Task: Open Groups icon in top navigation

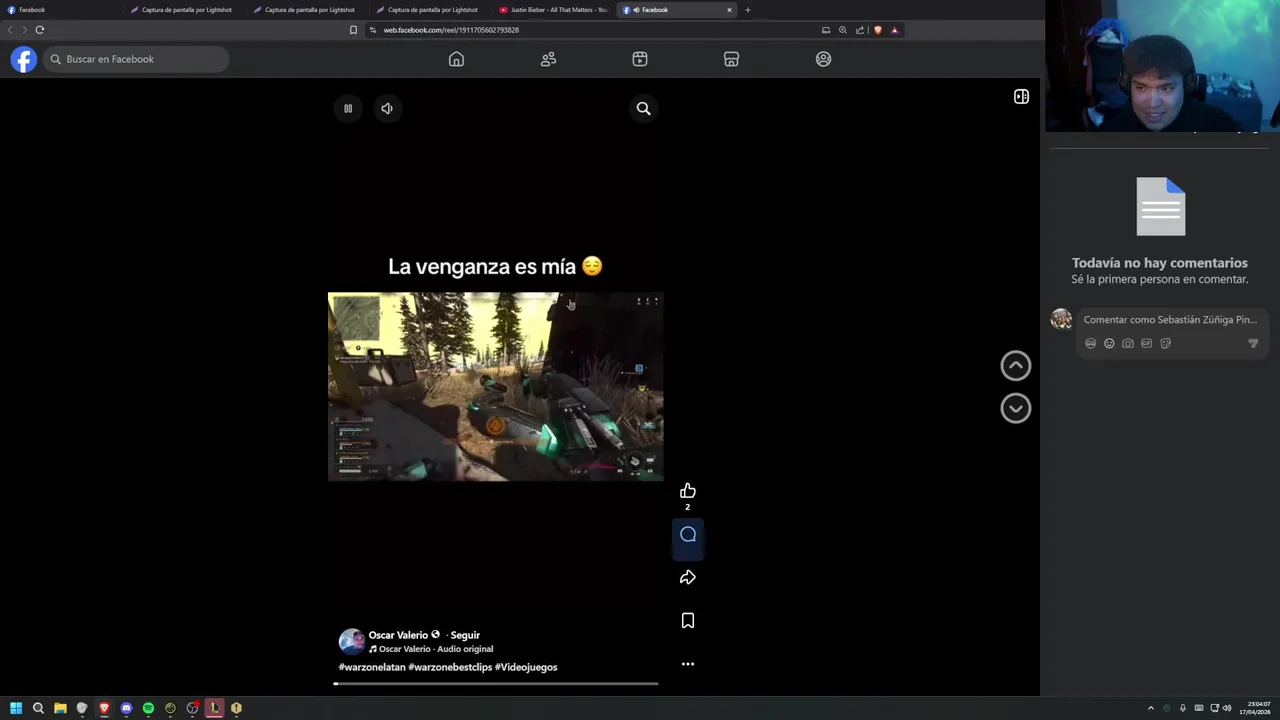Action: [823, 59]
